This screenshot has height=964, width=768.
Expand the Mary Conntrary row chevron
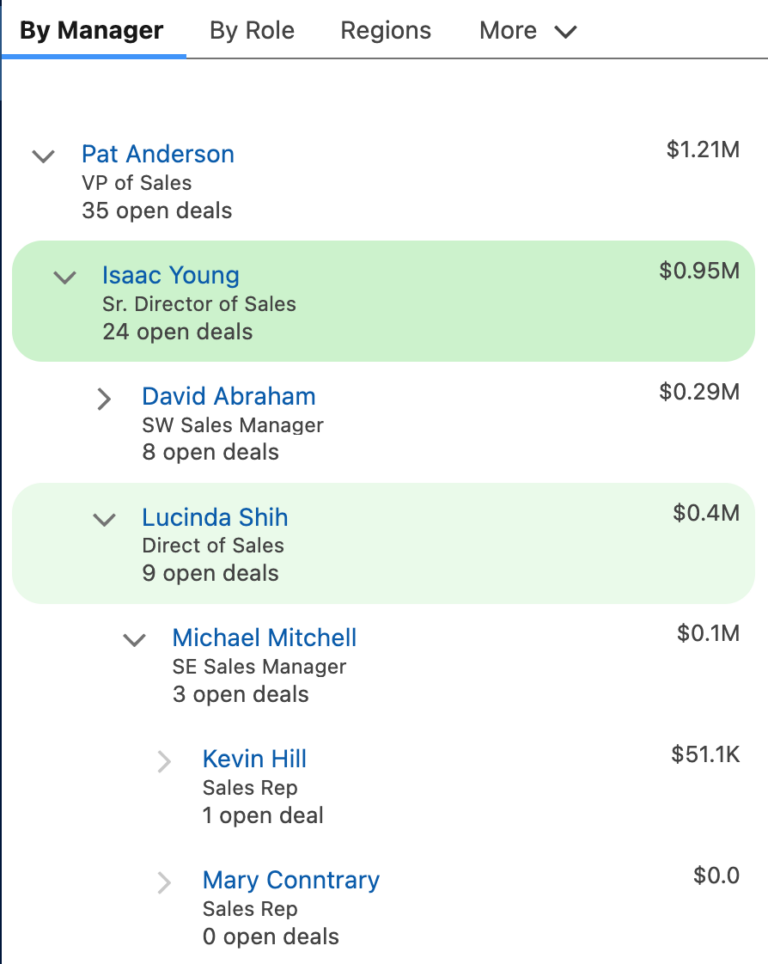165,883
